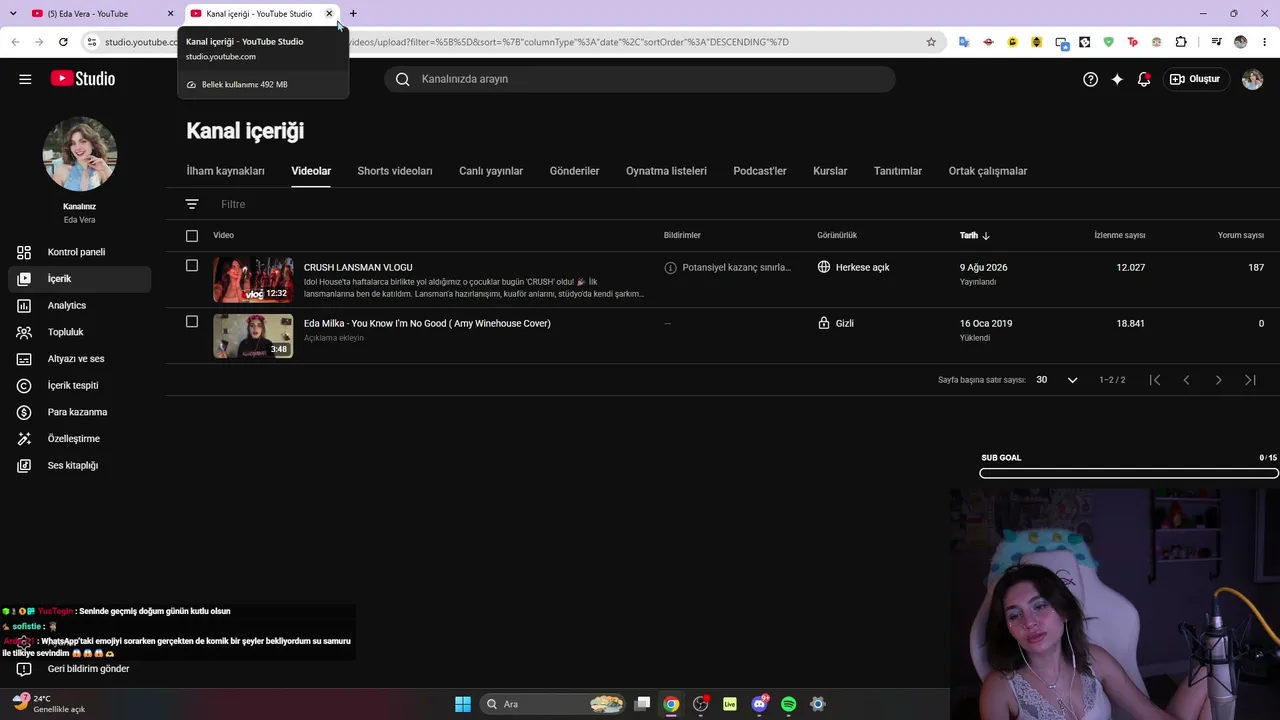The width and height of the screenshot is (1280, 720).
Task: Go to previous page arrow
Action: pos(1187,380)
